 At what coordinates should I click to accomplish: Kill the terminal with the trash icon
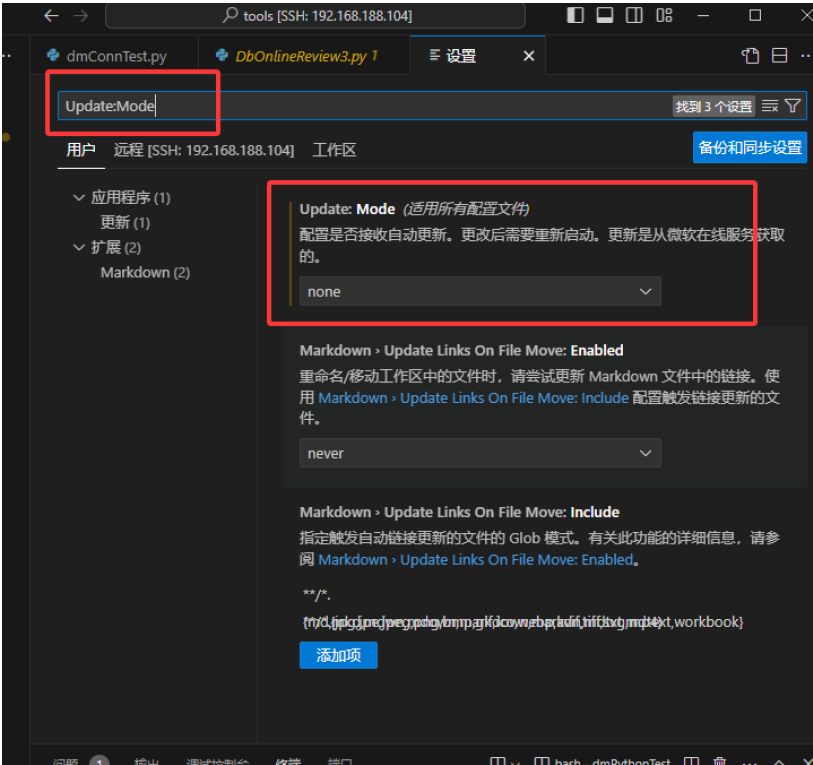click(x=720, y=761)
